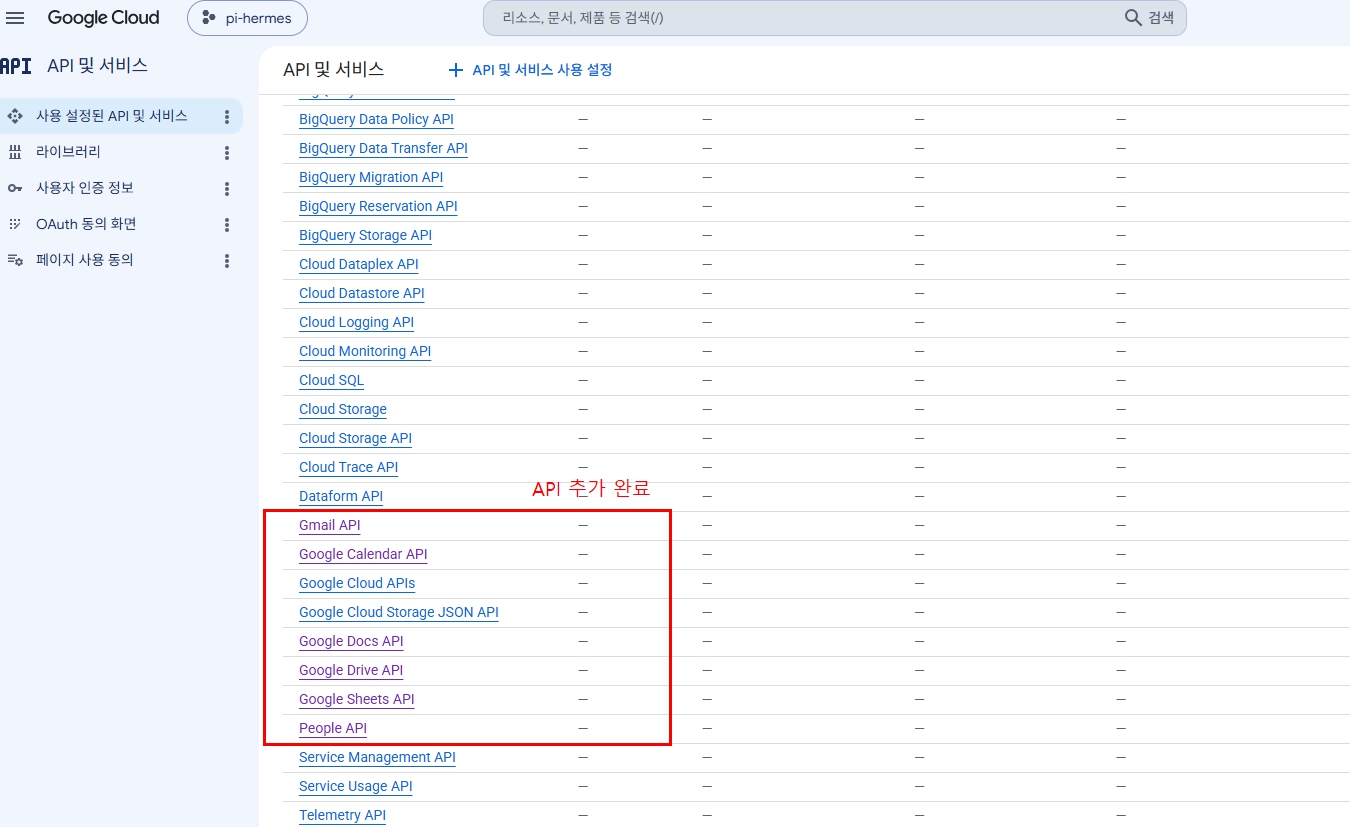Open Cloud Logging API link
The image size is (1350, 827).
[x=356, y=322]
